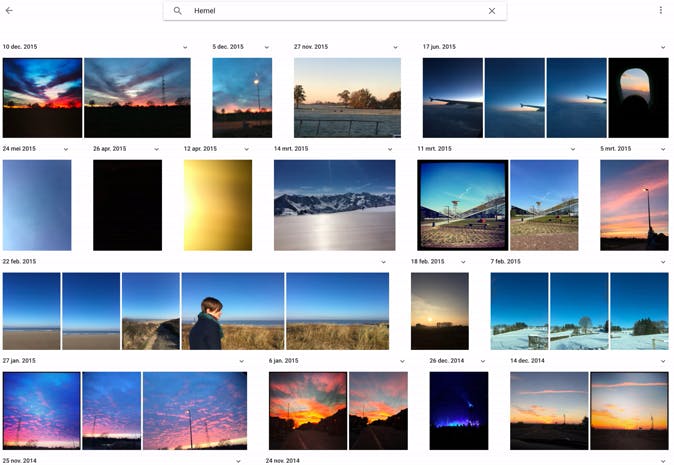
Task: Open first red sunset photo from 10 dec. 2015
Action: (x=42, y=98)
